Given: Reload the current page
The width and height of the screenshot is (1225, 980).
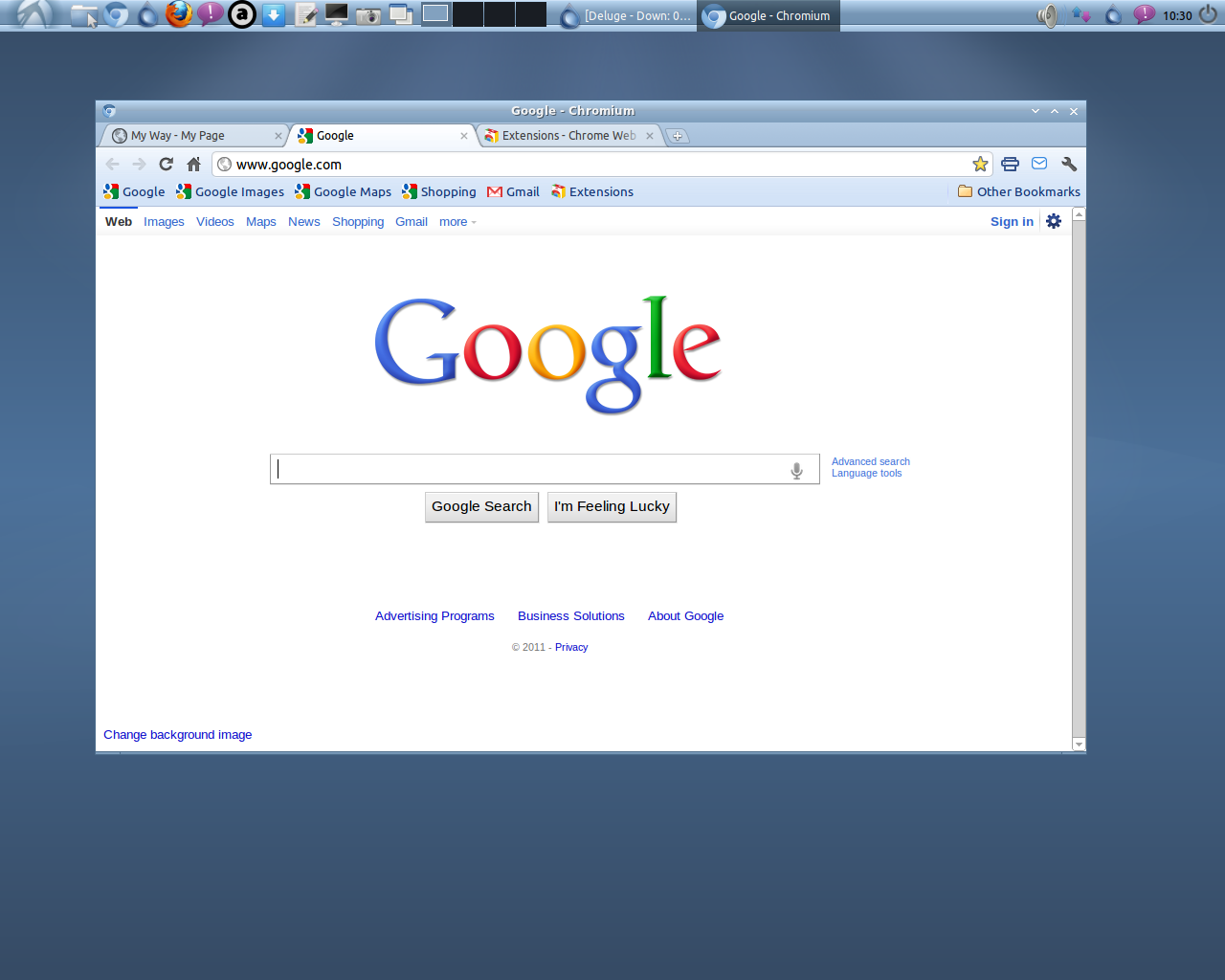Looking at the screenshot, I should pos(167,164).
